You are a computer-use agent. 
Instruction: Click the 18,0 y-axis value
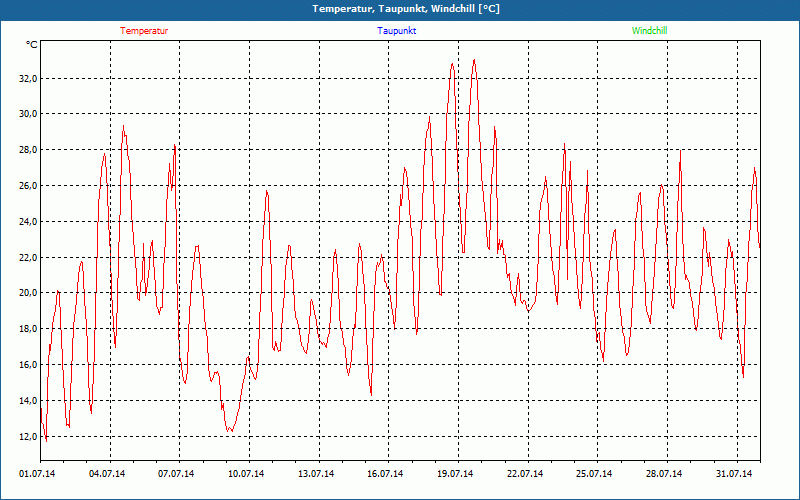point(28,329)
